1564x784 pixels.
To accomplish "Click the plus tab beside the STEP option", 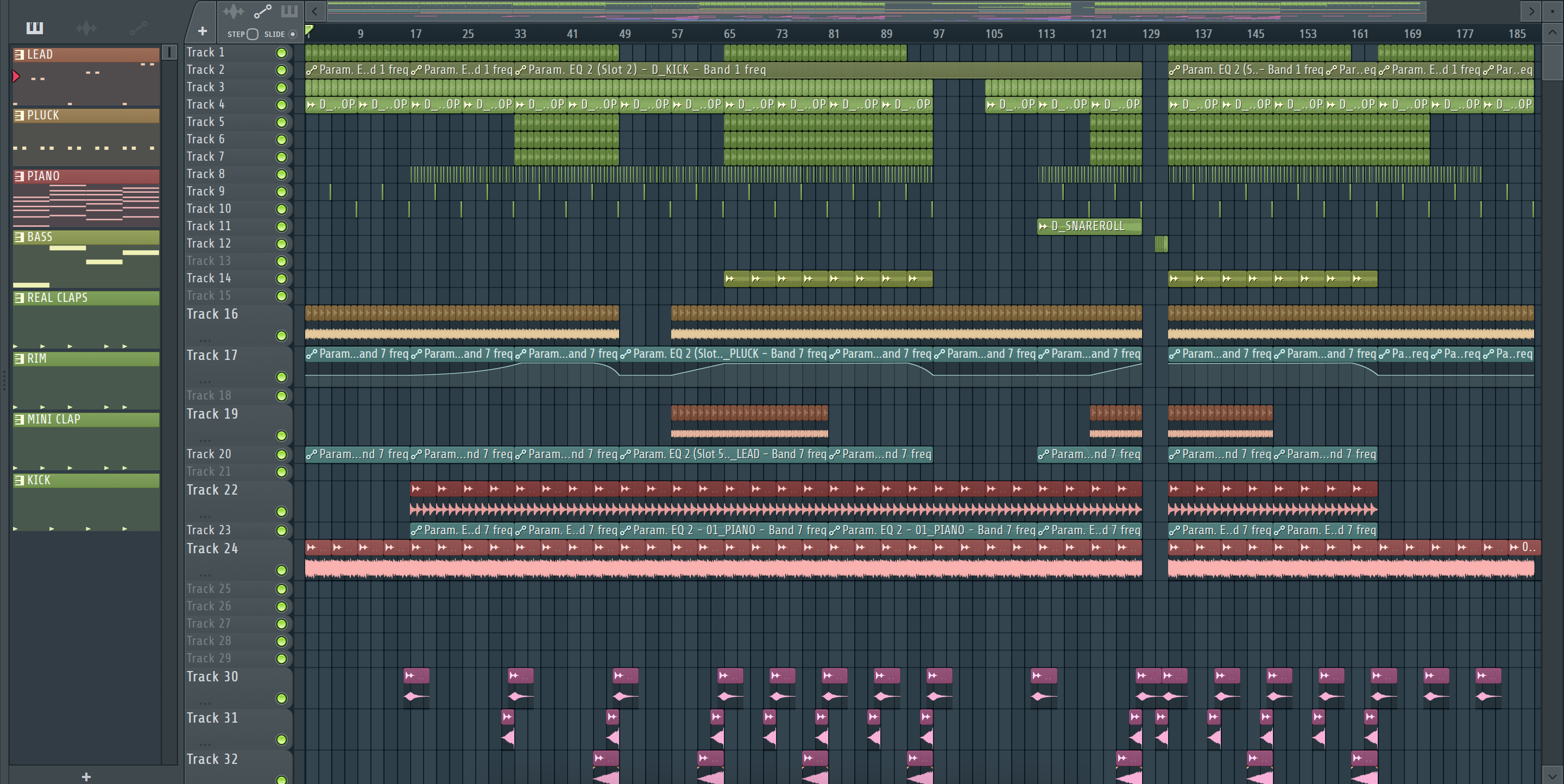I will tap(203, 31).
